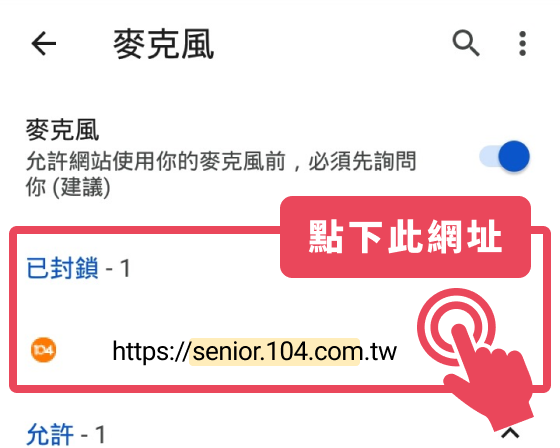Click the orange 104 site favicon
Screen dimensions: 560x448
pos(43,350)
